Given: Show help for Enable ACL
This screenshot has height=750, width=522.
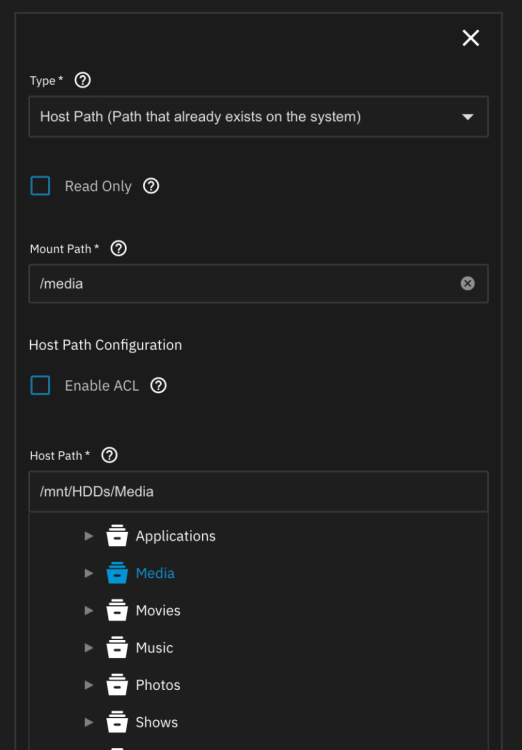Looking at the screenshot, I should click(158, 386).
